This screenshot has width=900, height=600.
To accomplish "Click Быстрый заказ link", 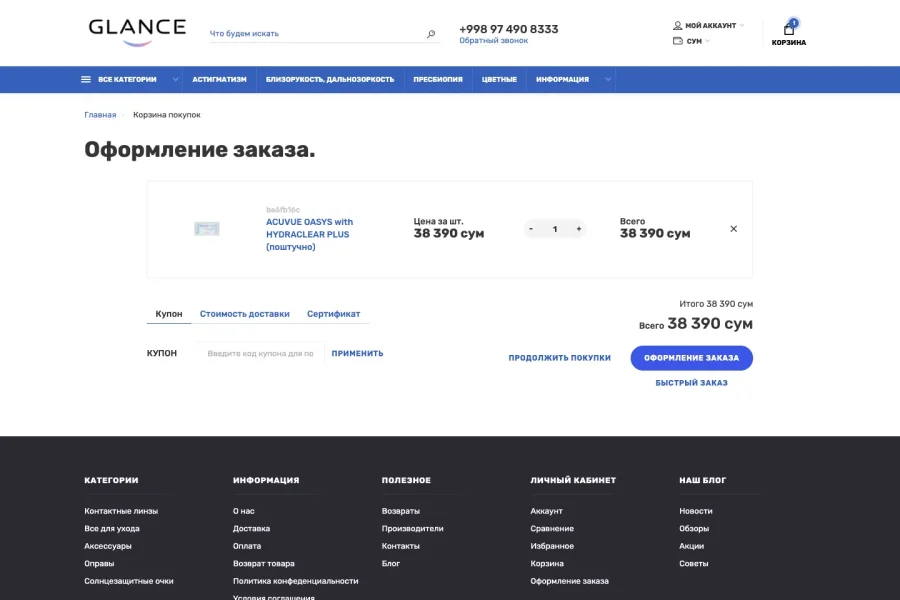I will [x=692, y=383].
